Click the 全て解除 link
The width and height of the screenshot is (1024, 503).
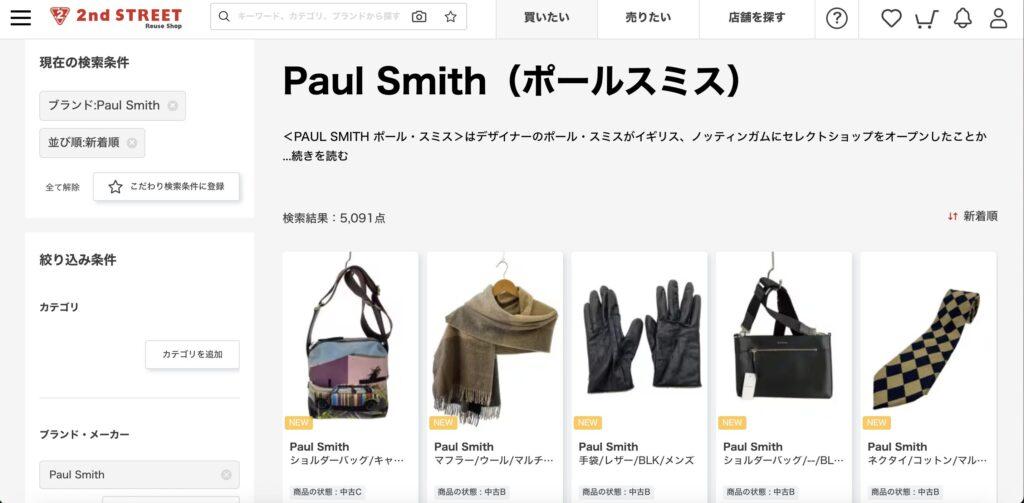pyautogui.click(x=62, y=187)
